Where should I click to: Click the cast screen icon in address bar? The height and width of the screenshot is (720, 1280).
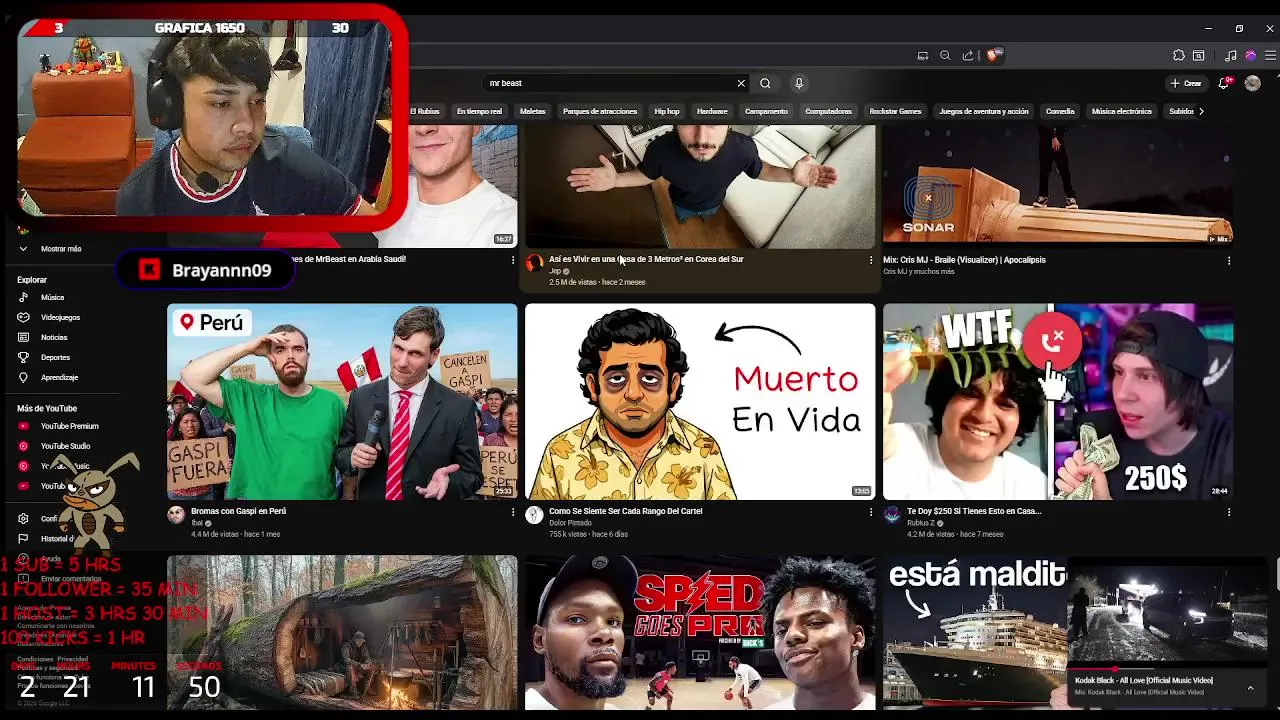923,55
